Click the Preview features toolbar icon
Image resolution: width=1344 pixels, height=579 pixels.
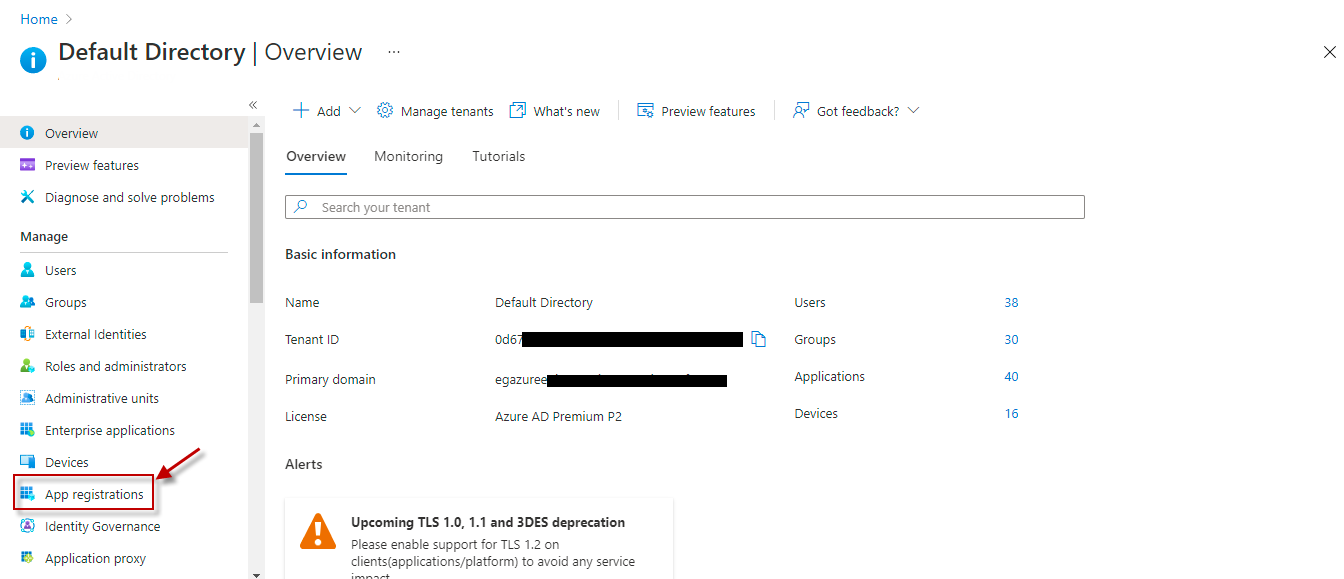pos(645,110)
